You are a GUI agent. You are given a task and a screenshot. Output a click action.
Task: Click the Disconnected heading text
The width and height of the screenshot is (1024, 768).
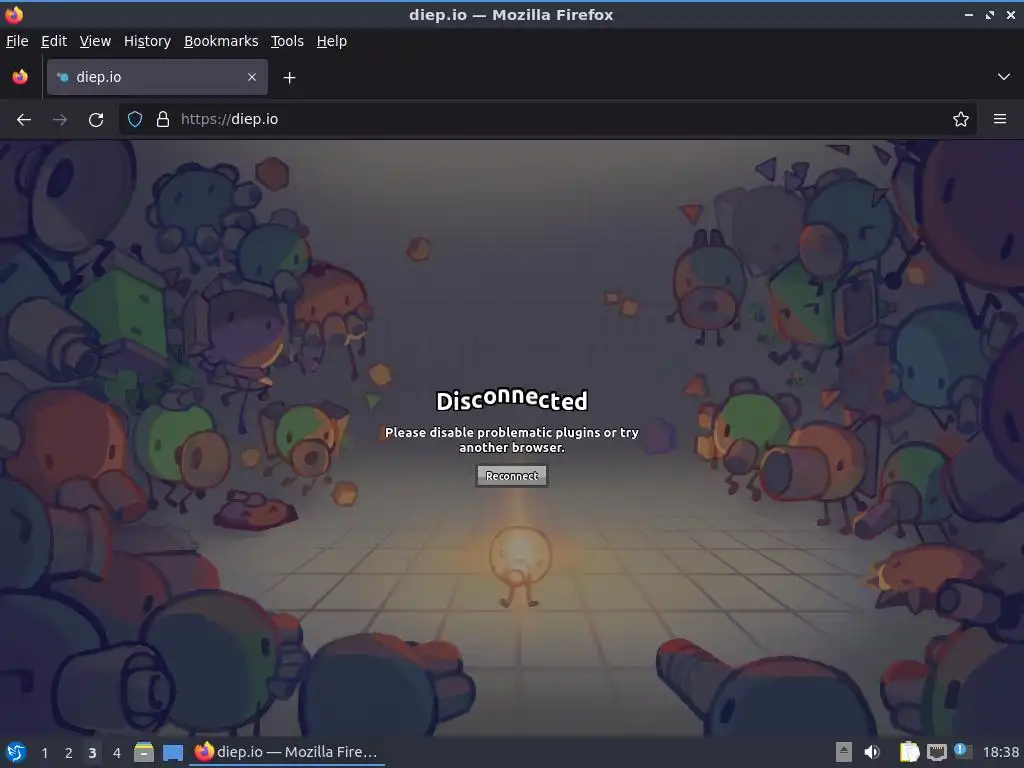[x=511, y=400]
